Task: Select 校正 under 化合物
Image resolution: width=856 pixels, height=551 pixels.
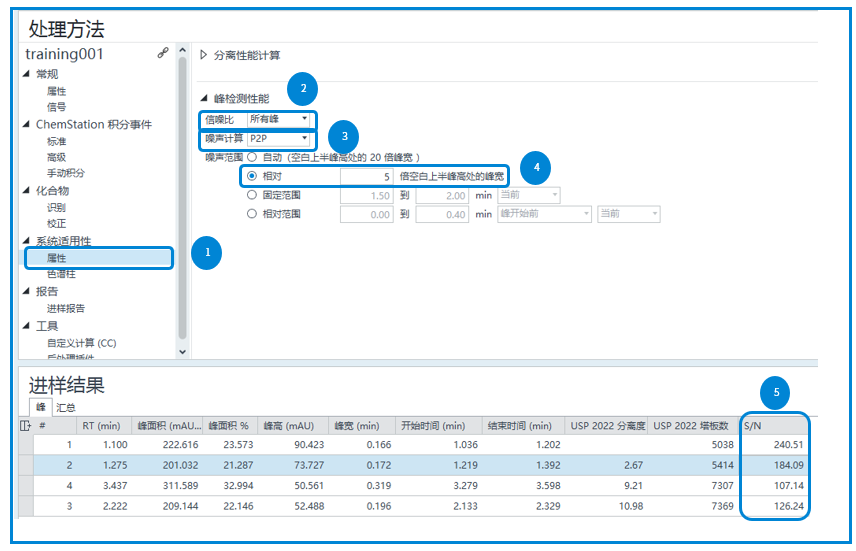Action: tap(56, 223)
